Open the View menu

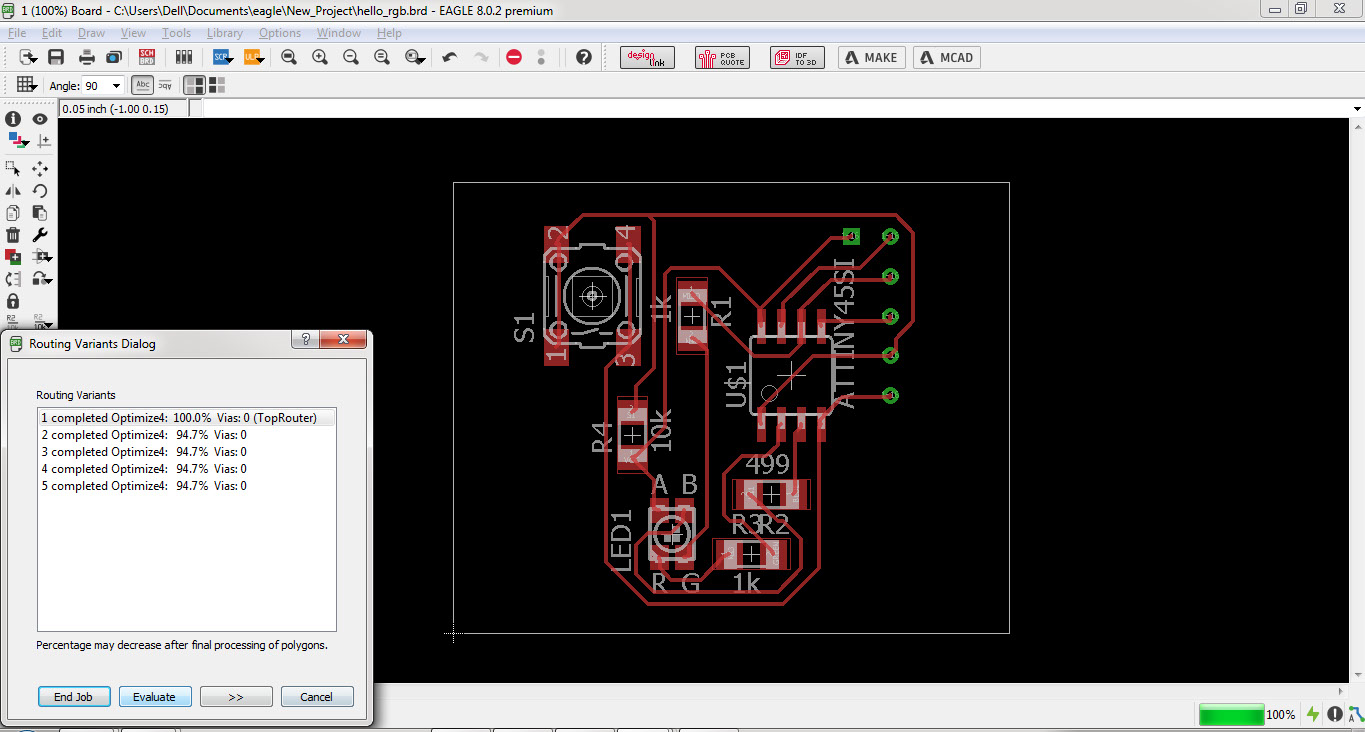coord(133,33)
